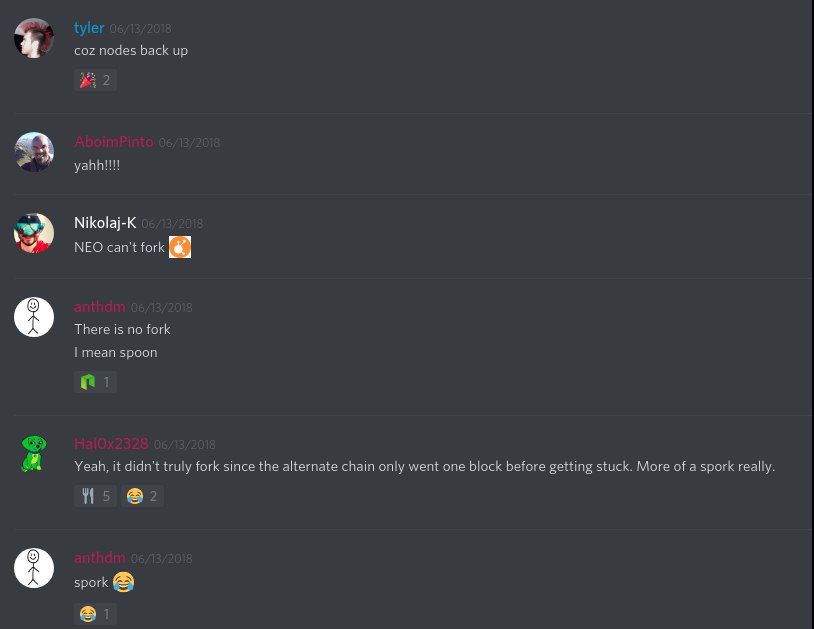Screen dimensions: 814x629
Task: Click the message text coz nodes back up
Action: click(131, 50)
